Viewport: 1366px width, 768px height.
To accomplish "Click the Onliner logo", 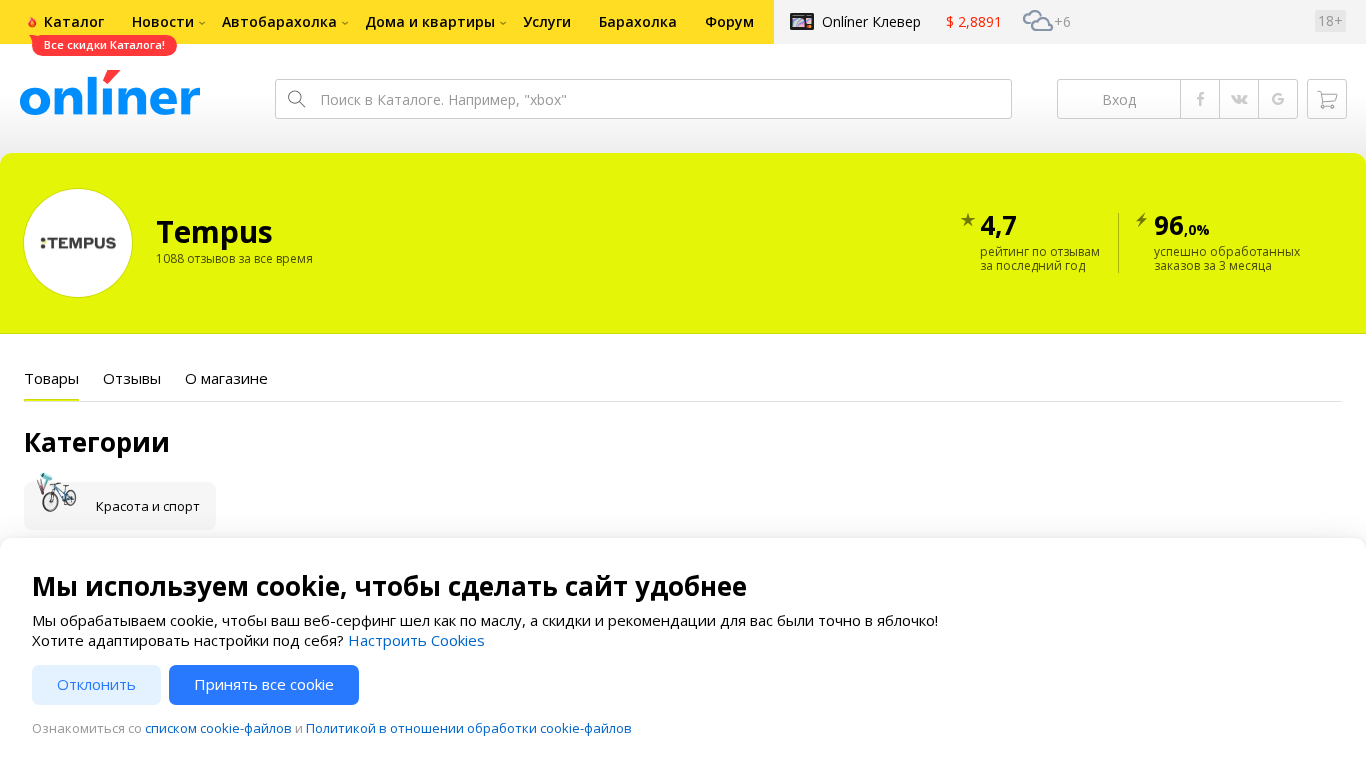I will pos(110,93).
